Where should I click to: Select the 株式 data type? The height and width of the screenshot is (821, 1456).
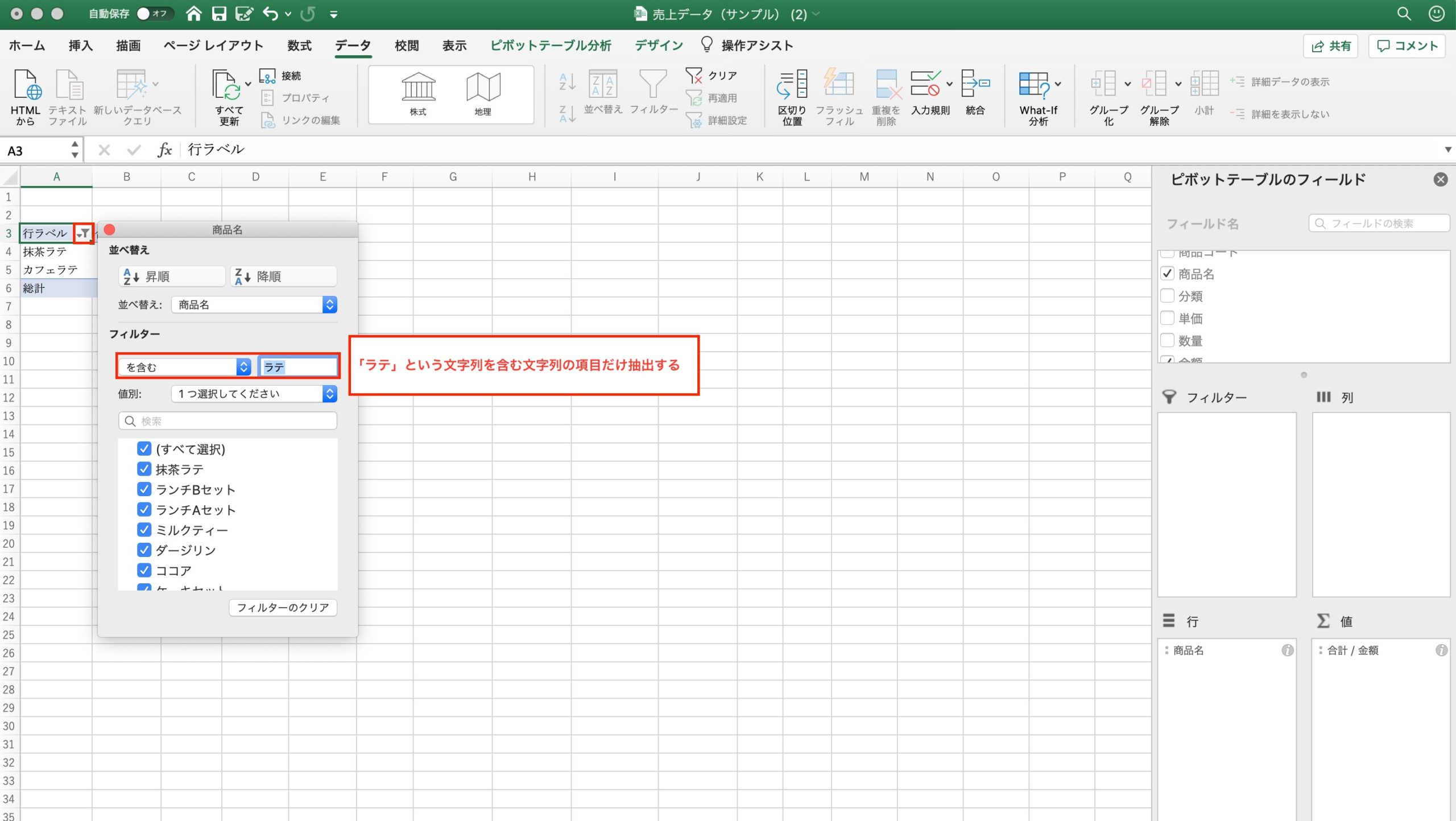pyautogui.click(x=419, y=94)
